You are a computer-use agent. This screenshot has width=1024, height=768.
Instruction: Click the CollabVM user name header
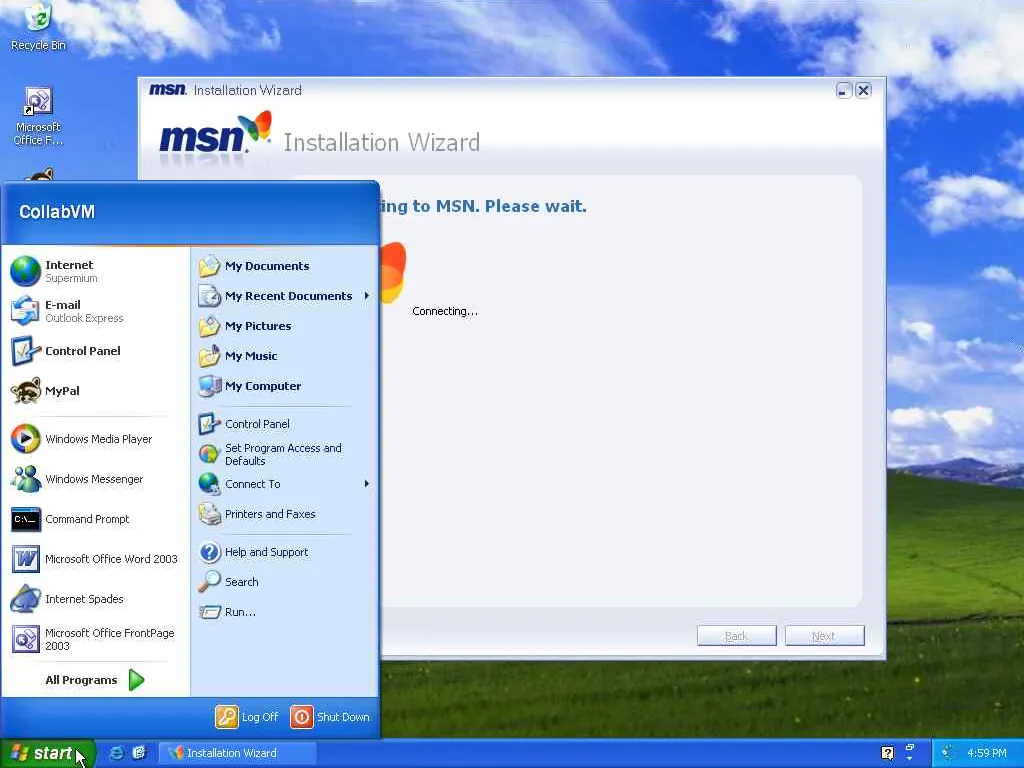click(57, 212)
